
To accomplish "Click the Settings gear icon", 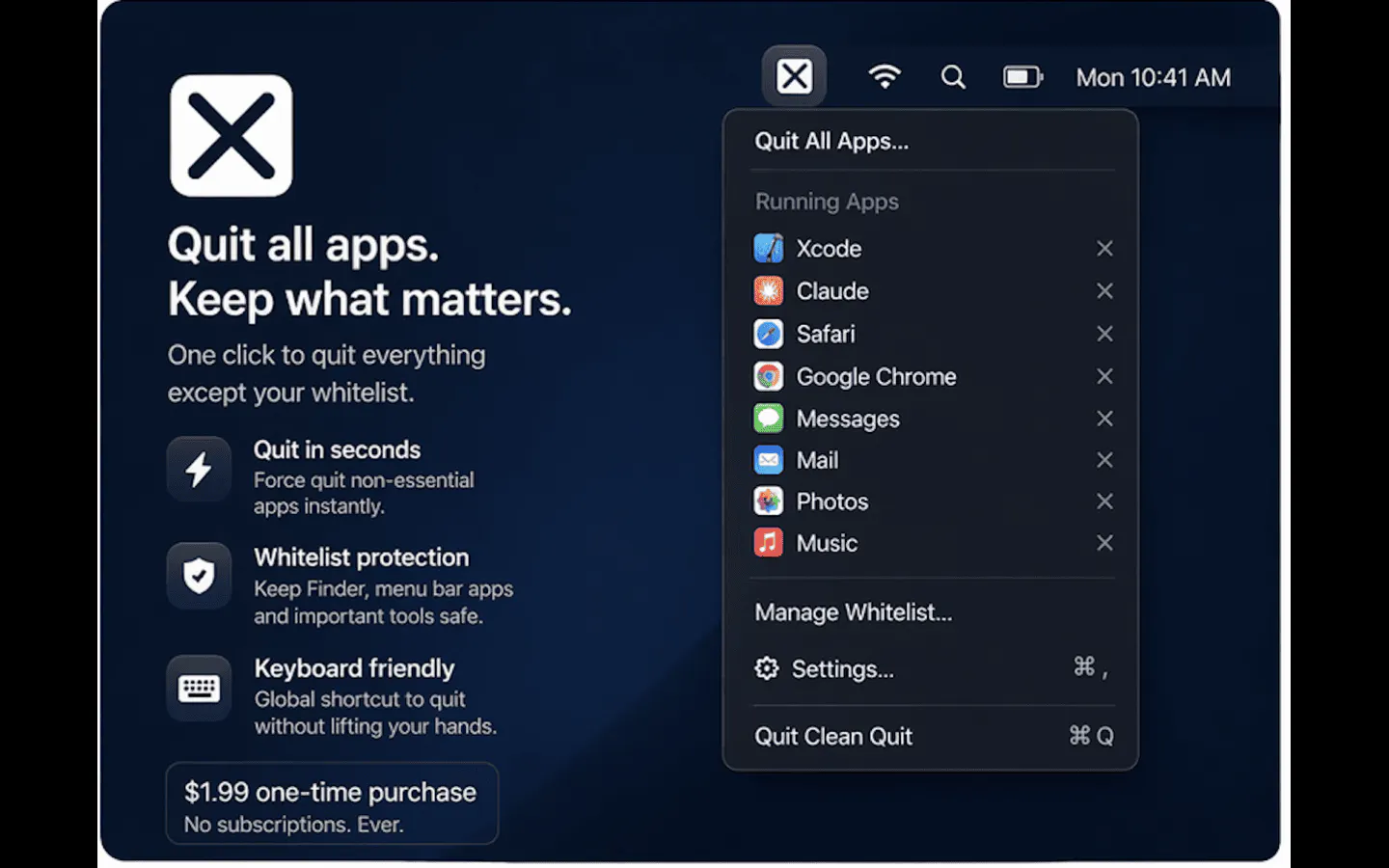I will pos(767,668).
